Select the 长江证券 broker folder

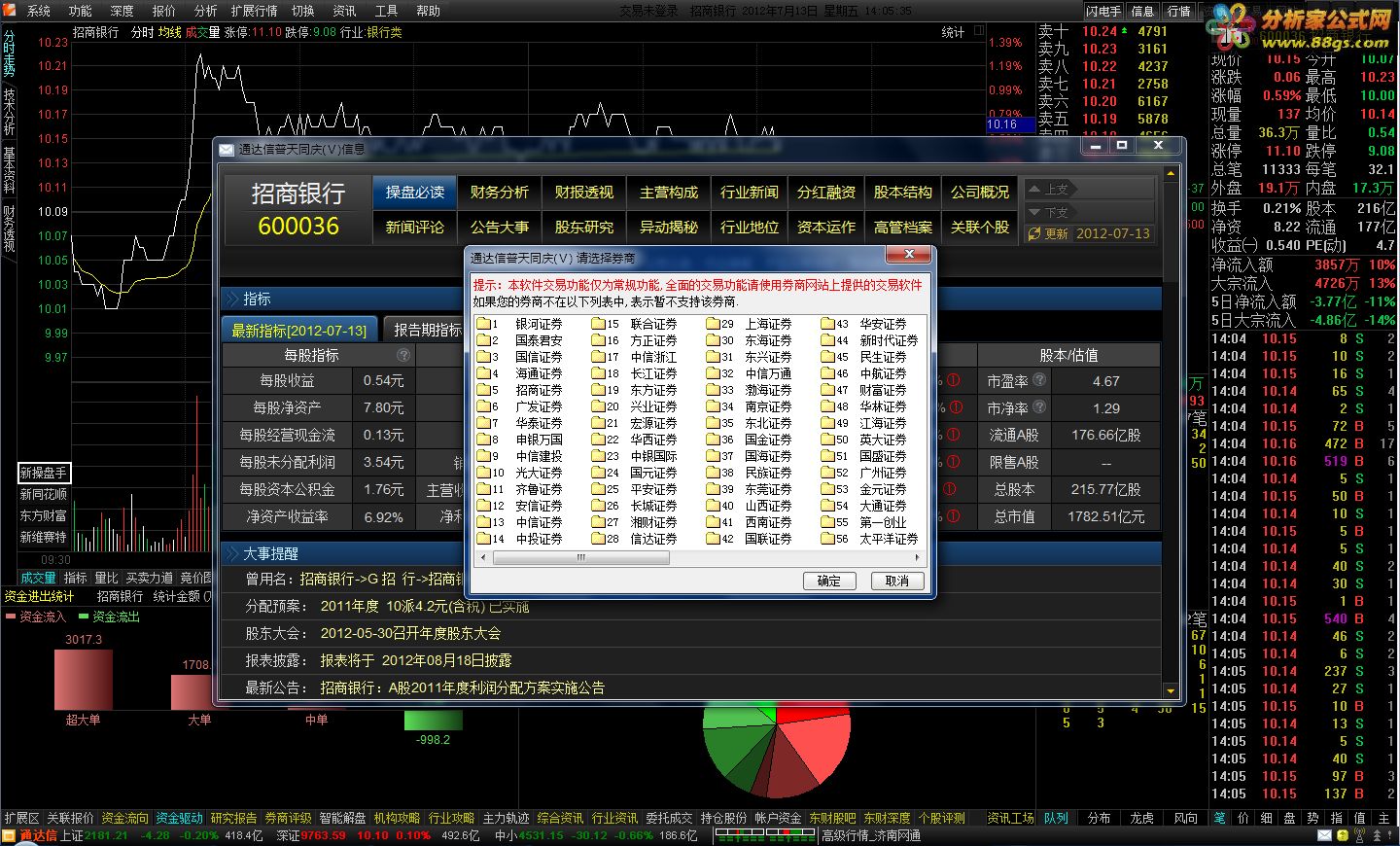point(635,373)
